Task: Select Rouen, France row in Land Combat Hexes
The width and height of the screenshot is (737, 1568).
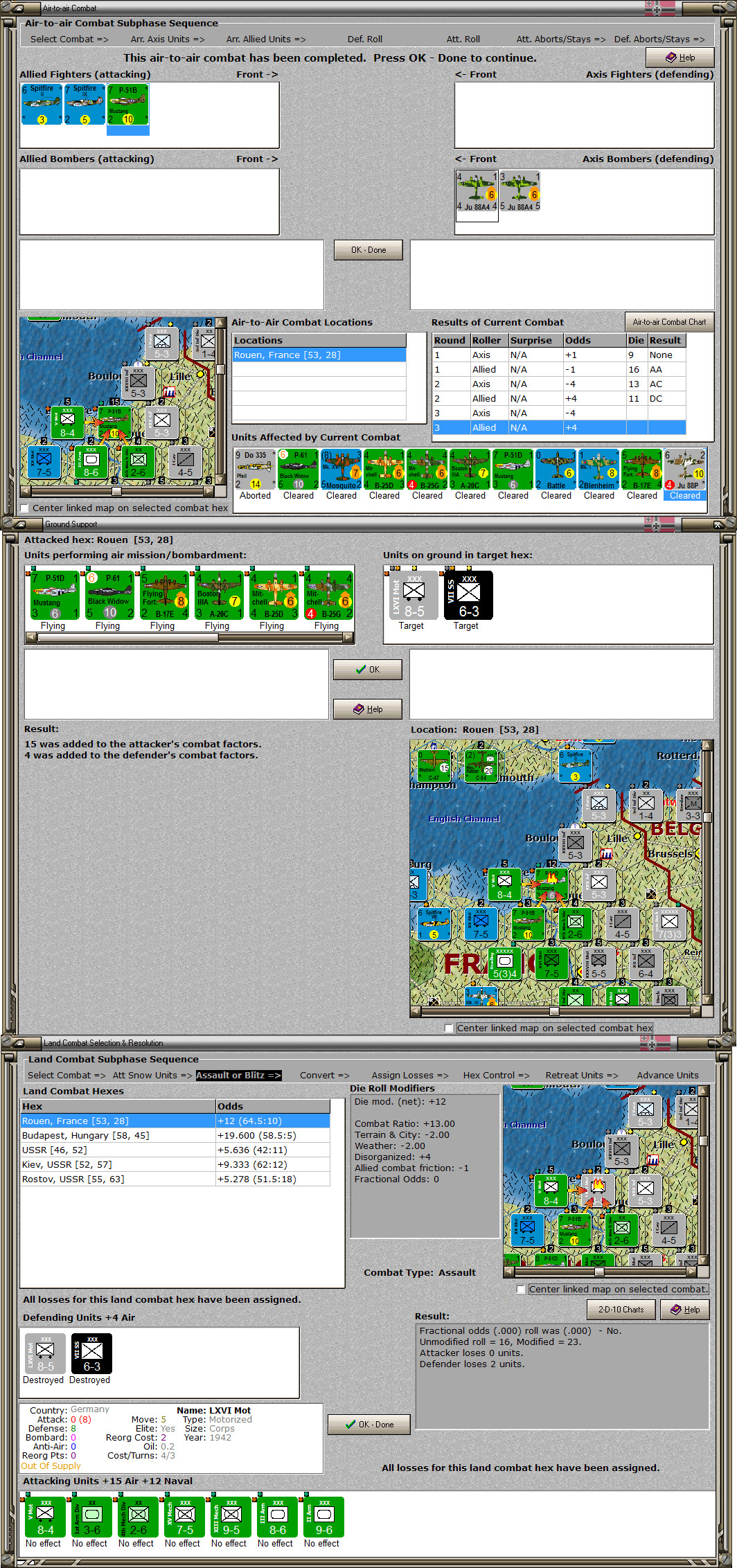Action: [175, 1121]
